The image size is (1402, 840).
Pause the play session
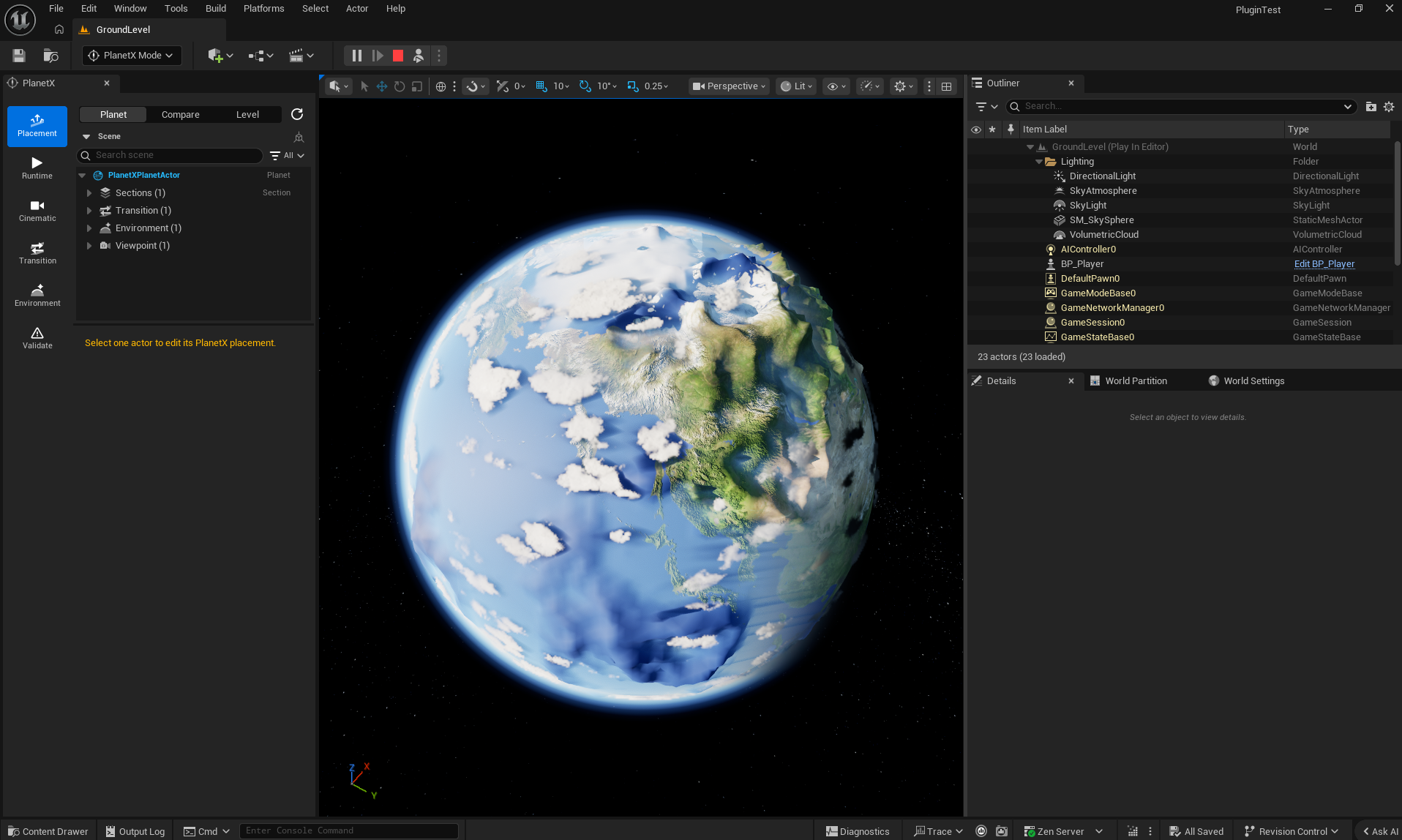[x=357, y=56]
